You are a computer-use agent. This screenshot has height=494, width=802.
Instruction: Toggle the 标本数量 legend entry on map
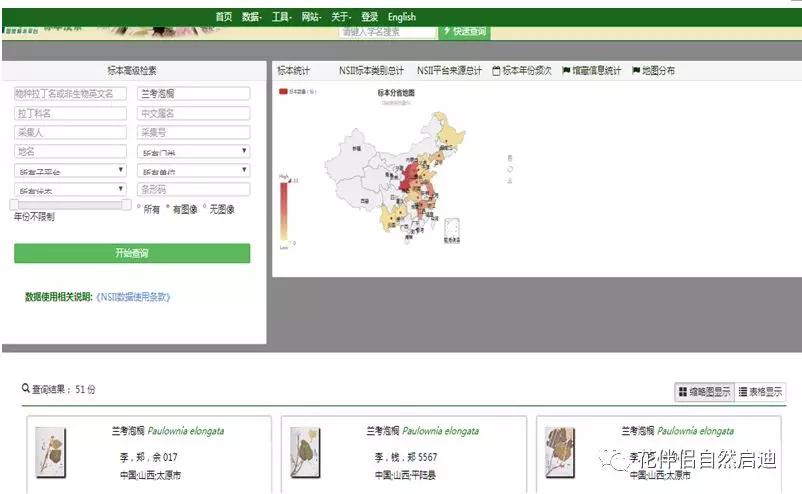point(297,92)
